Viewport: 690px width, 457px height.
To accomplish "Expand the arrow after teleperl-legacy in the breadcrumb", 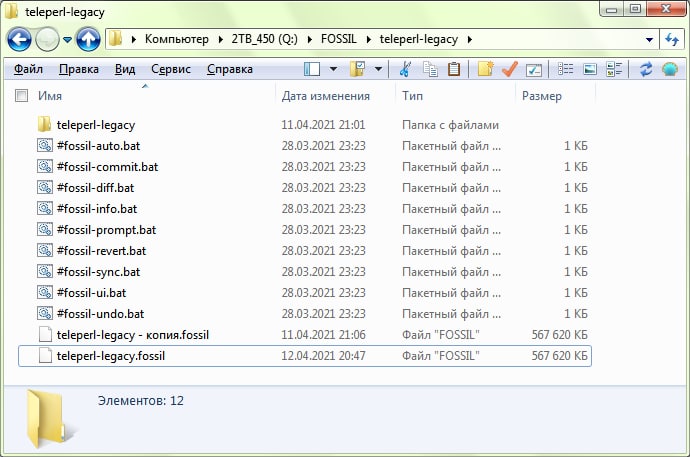I will pyautogui.click(x=470, y=40).
